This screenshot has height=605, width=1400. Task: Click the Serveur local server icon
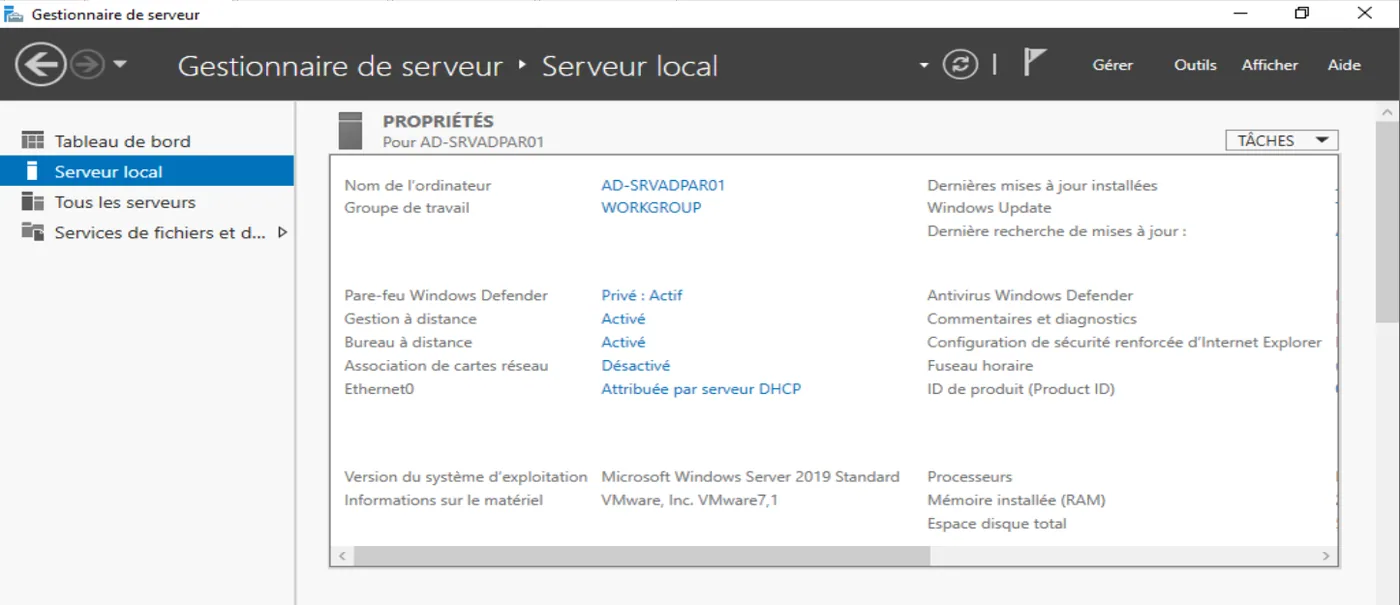(33, 170)
